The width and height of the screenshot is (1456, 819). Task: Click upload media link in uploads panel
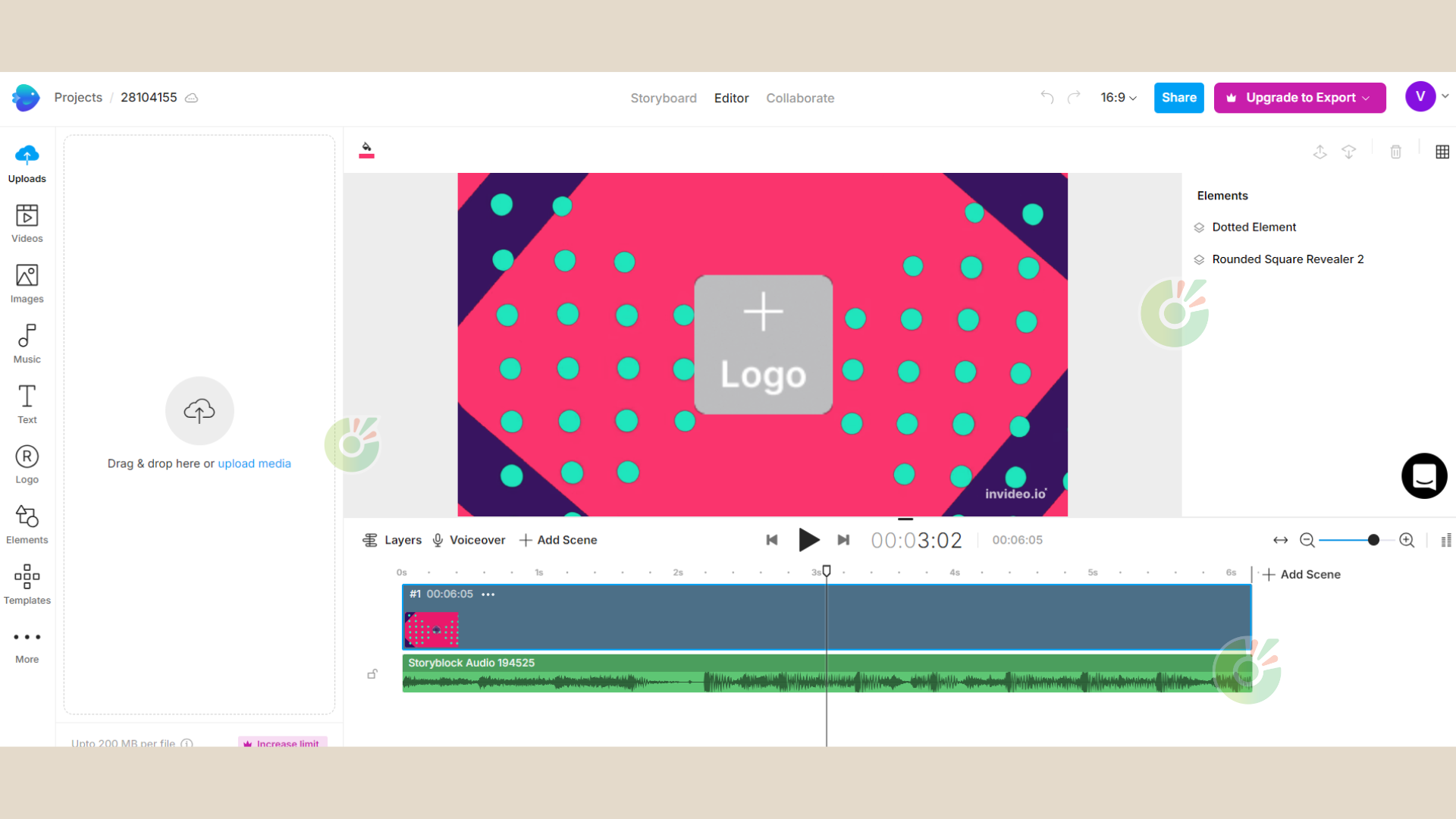254,463
